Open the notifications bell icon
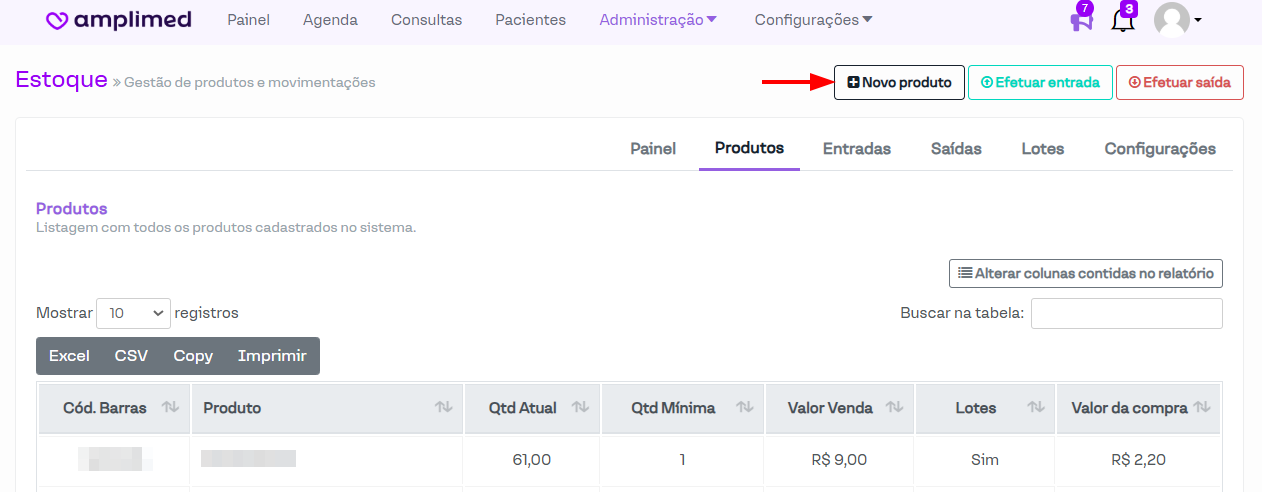The height and width of the screenshot is (492, 1262). click(x=1122, y=20)
